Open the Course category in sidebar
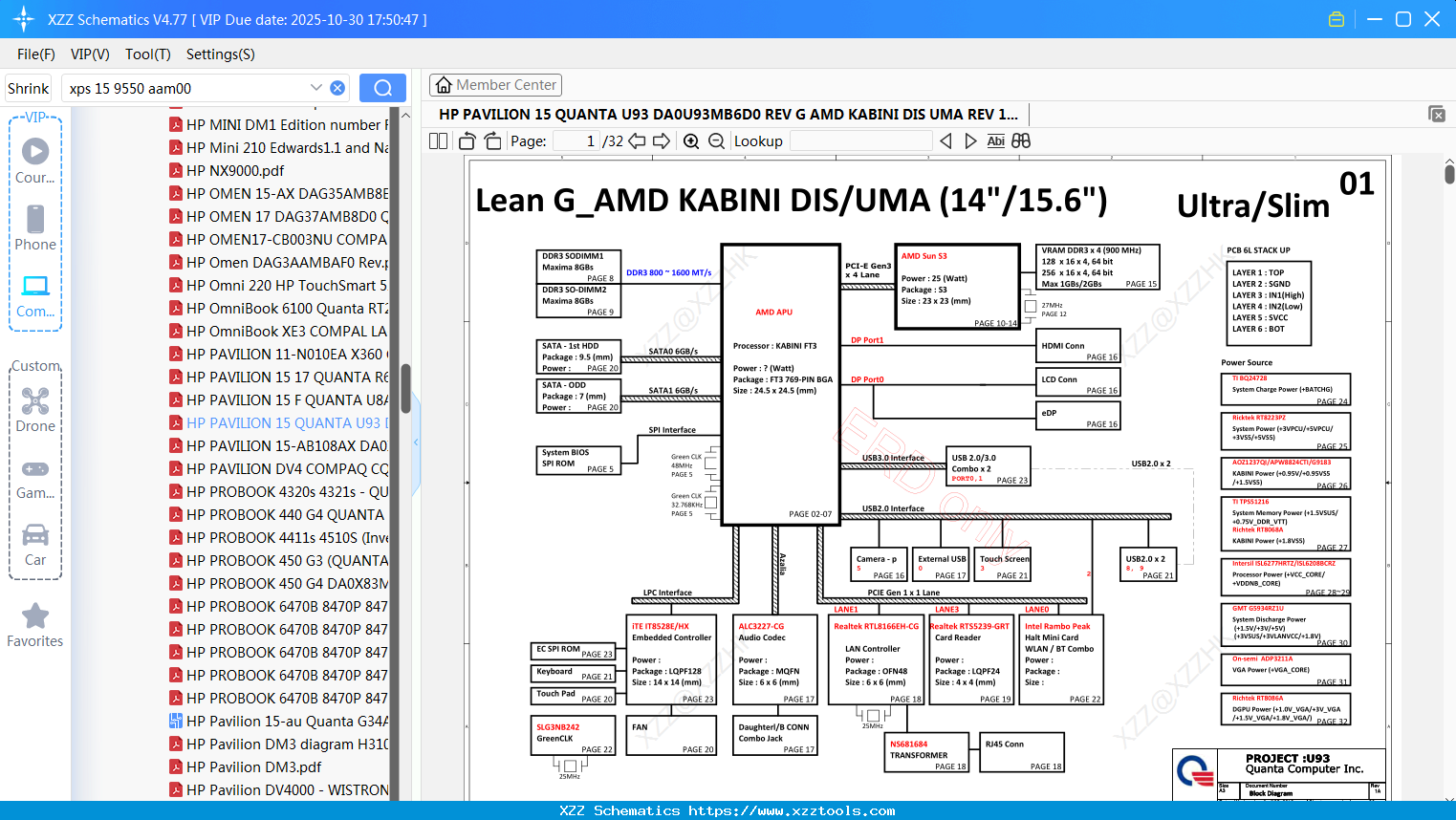 point(35,161)
